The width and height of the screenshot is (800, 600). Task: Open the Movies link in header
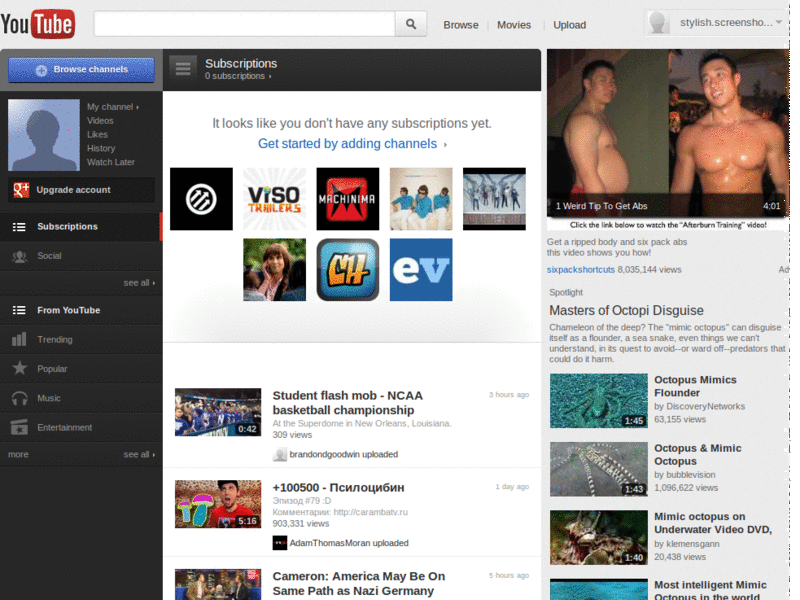pyautogui.click(x=514, y=25)
